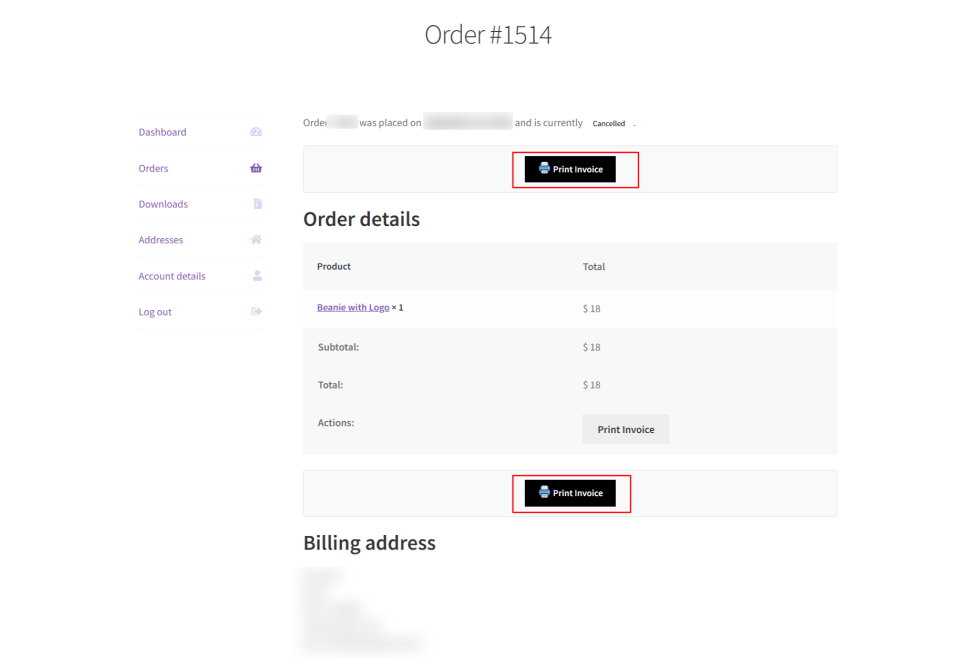Click the Order #1514 page title
The image size is (979, 669).
tap(488, 35)
